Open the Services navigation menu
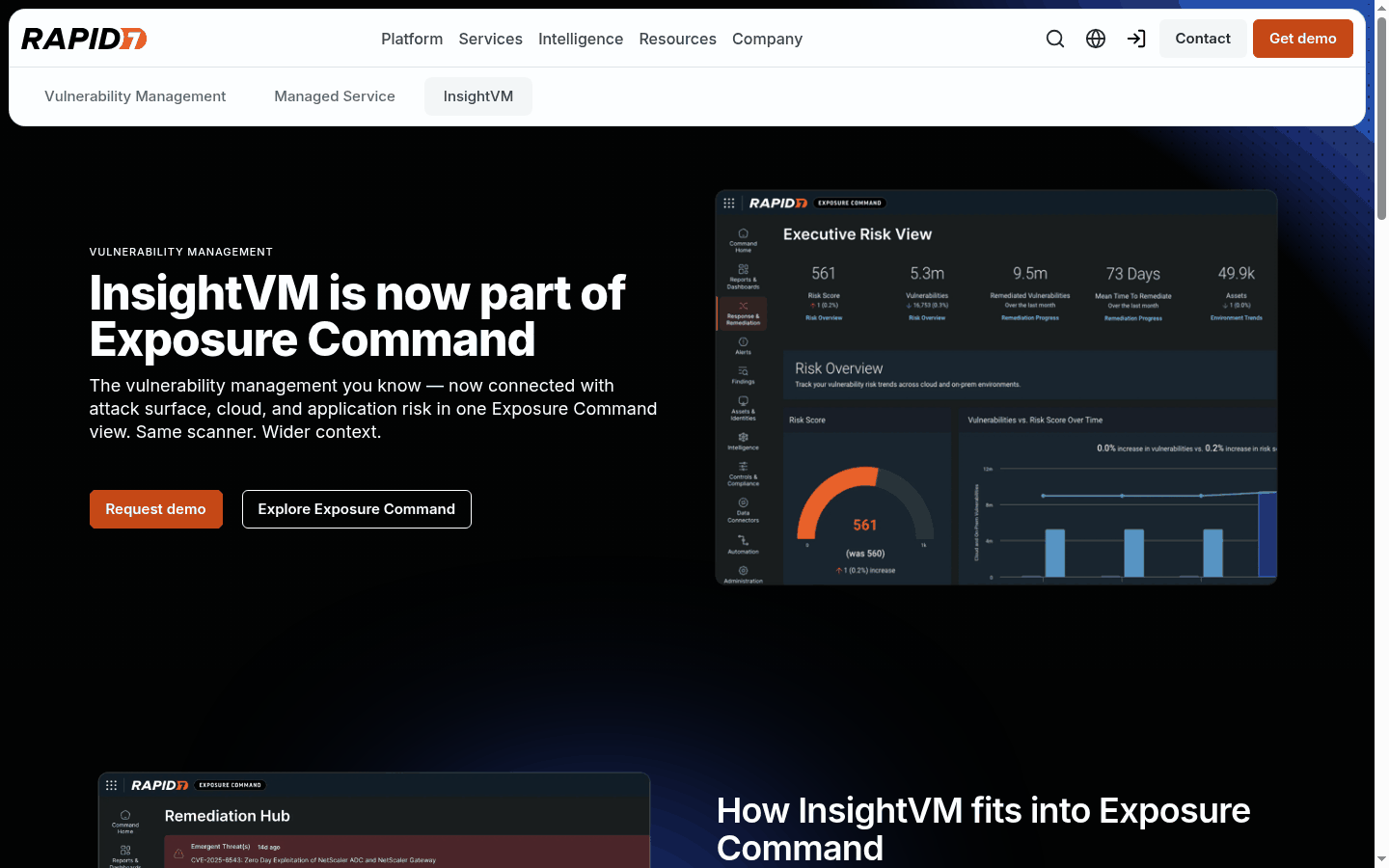Viewport: 1389px width, 868px height. (491, 39)
